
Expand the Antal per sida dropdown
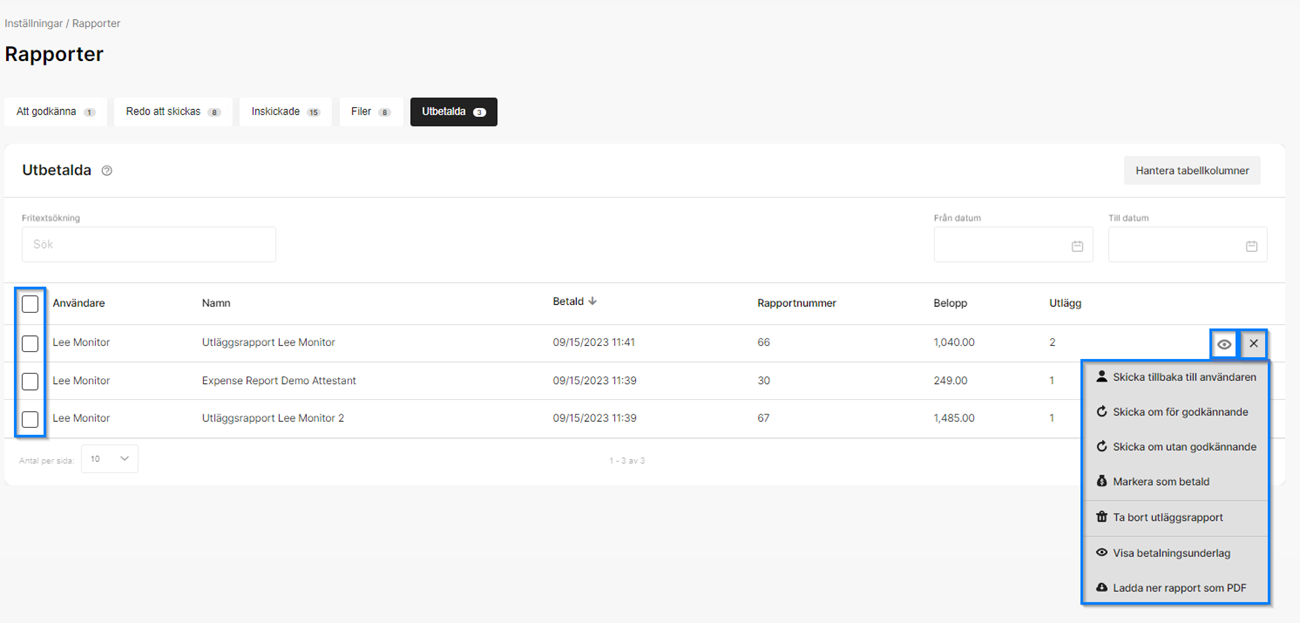[110, 459]
